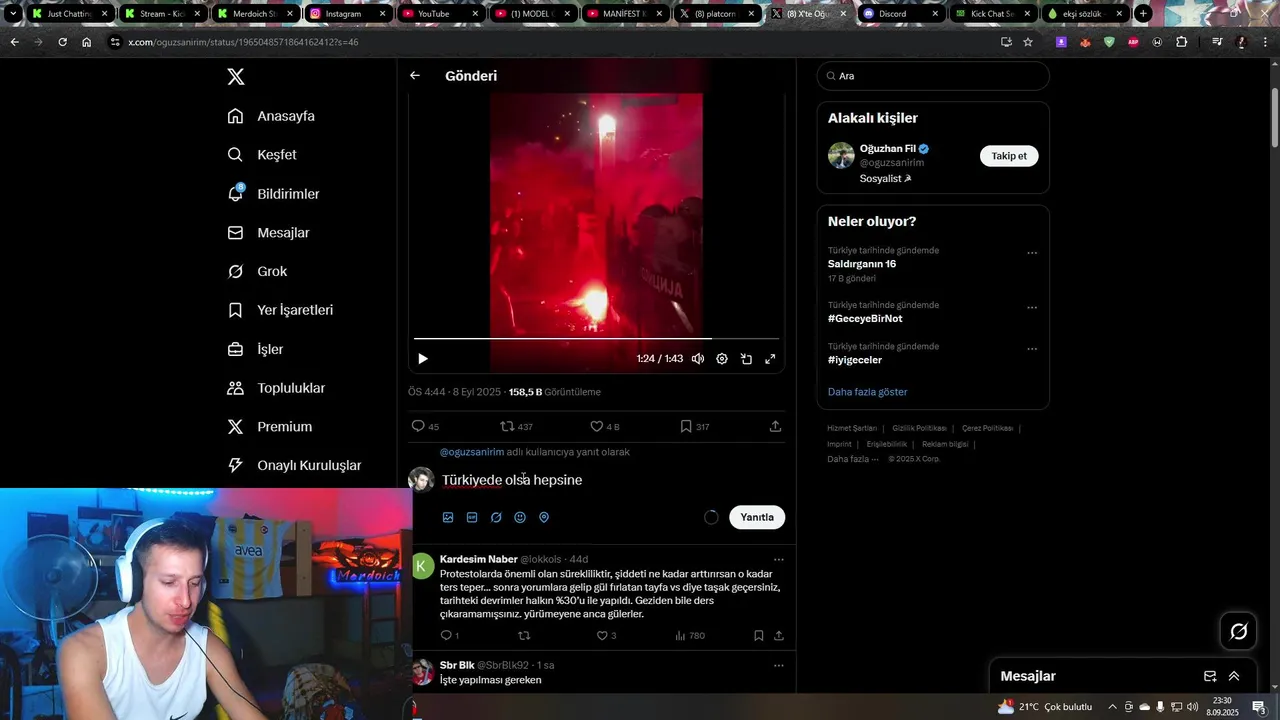1280x720 pixels.
Task: Like the post with 4 B likes
Action: 605,426
